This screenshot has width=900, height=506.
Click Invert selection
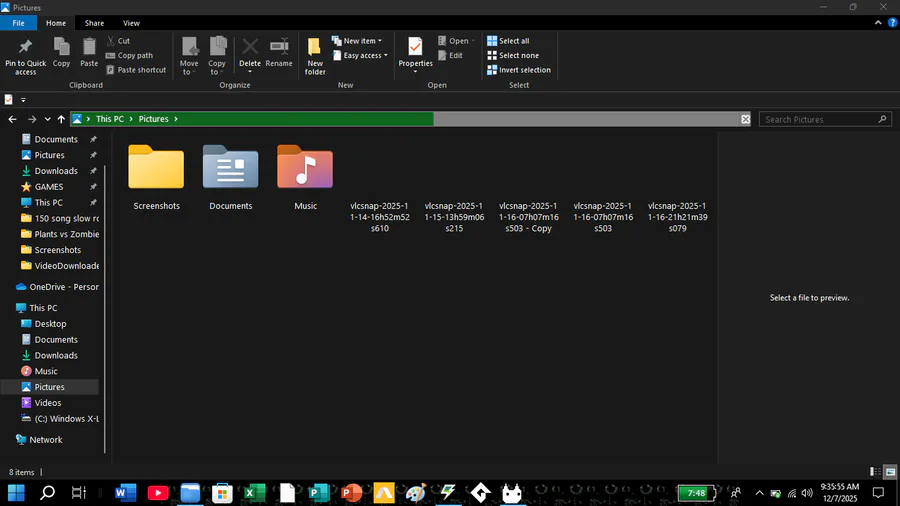coord(519,69)
